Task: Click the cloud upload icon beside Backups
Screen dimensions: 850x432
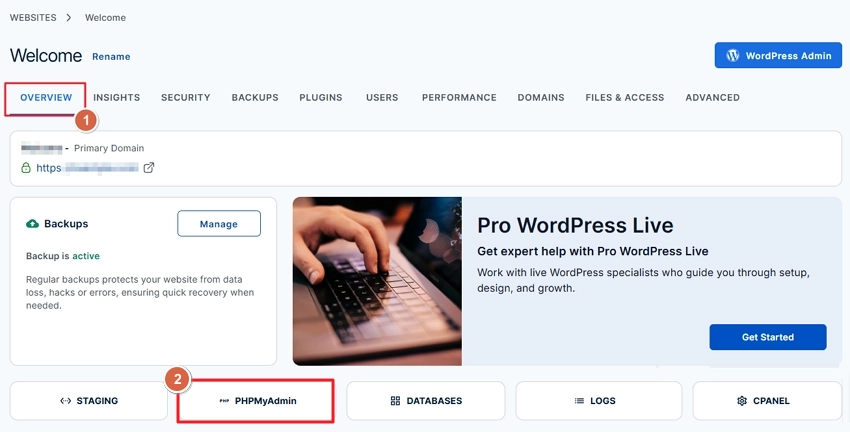Action: pos(33,223)
